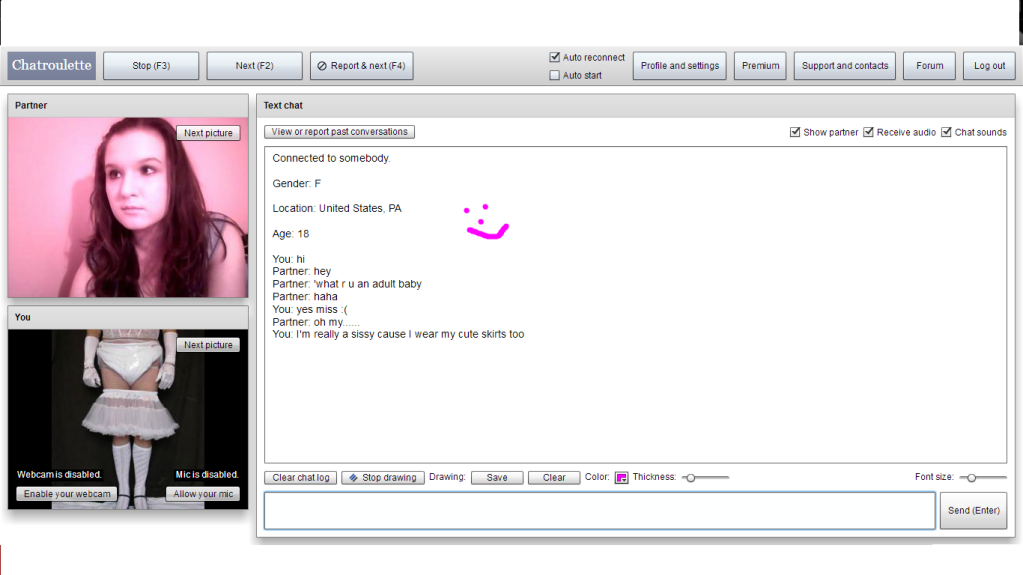
Task: Click the Stop drawing button
Action: click(x=383, y=478)
